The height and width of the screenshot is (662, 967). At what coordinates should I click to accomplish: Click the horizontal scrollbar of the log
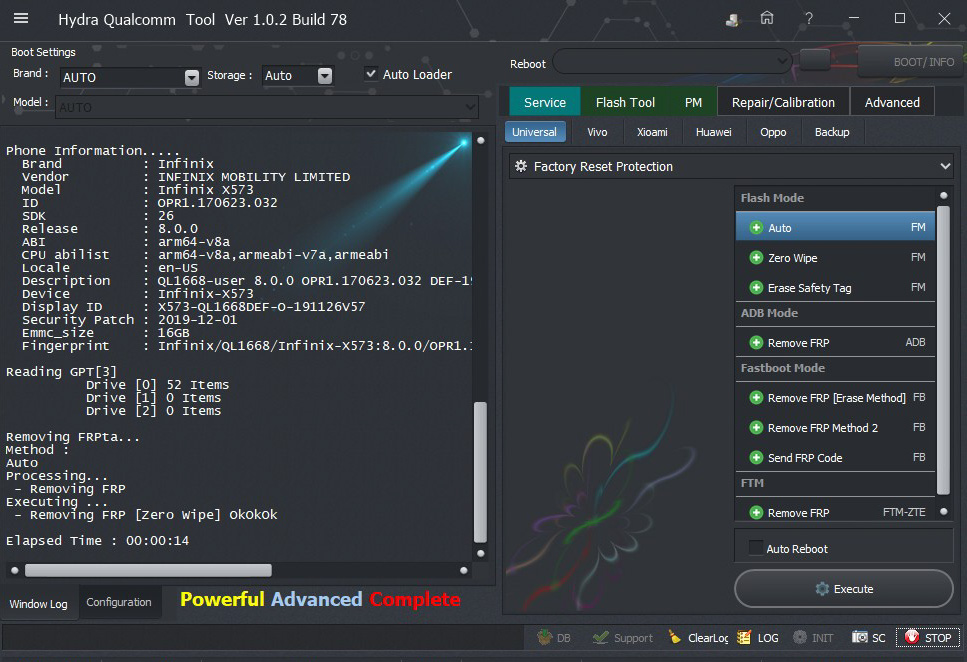point(148,570)
